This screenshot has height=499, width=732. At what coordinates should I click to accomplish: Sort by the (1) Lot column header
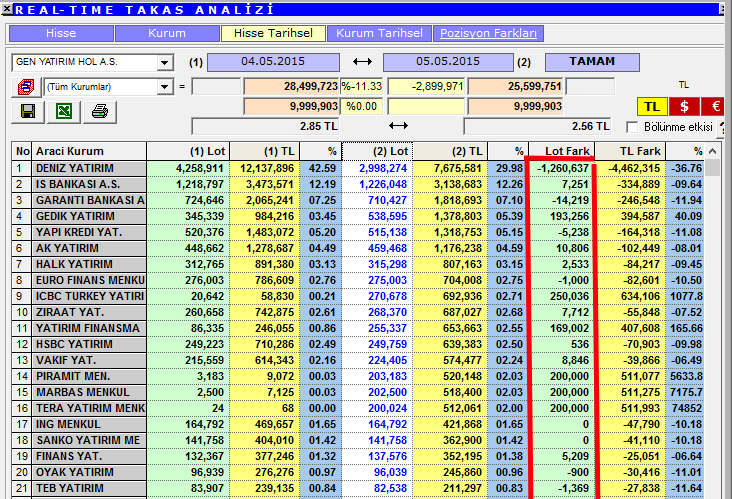(x=188, y=151)
